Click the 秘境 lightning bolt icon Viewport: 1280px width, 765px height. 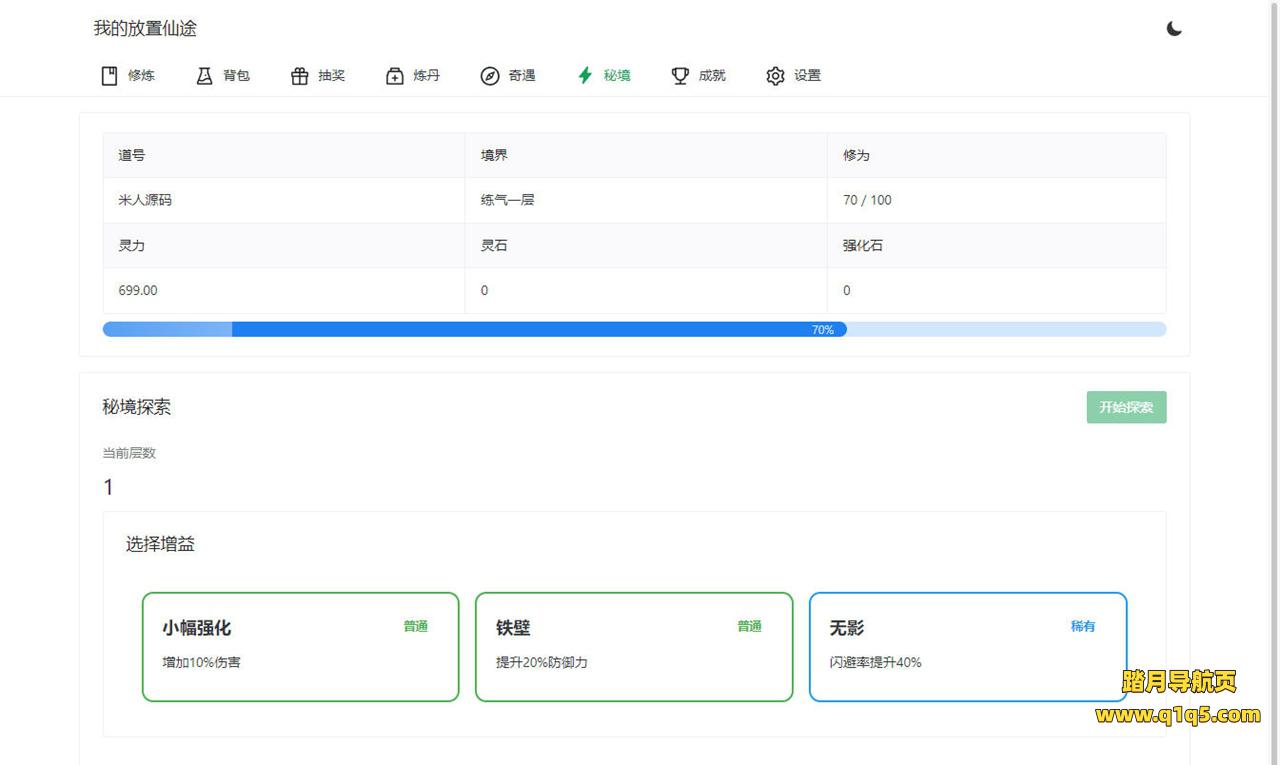[585, 76]
